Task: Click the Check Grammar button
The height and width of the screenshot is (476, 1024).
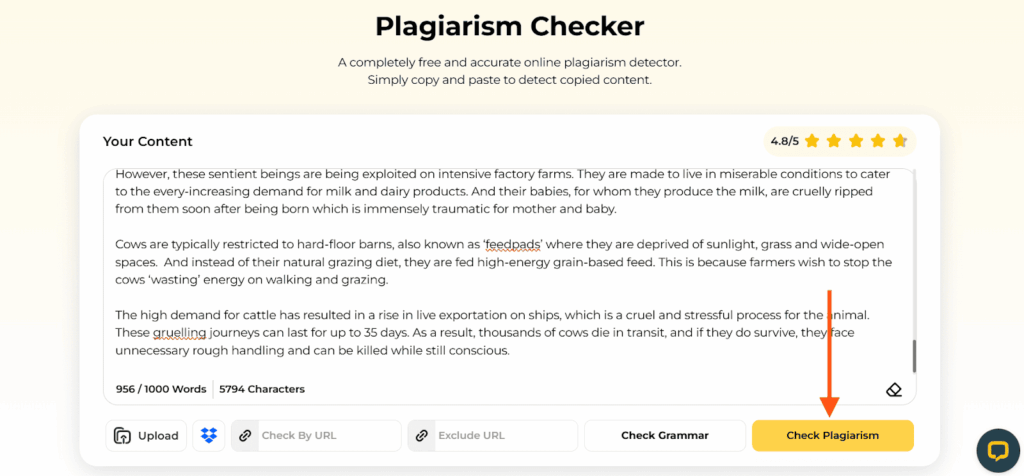Action: (x=665, y=436)
